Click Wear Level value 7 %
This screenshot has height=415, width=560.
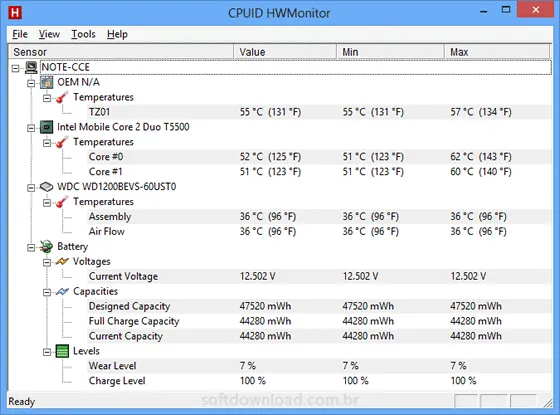tap(248, 366)
